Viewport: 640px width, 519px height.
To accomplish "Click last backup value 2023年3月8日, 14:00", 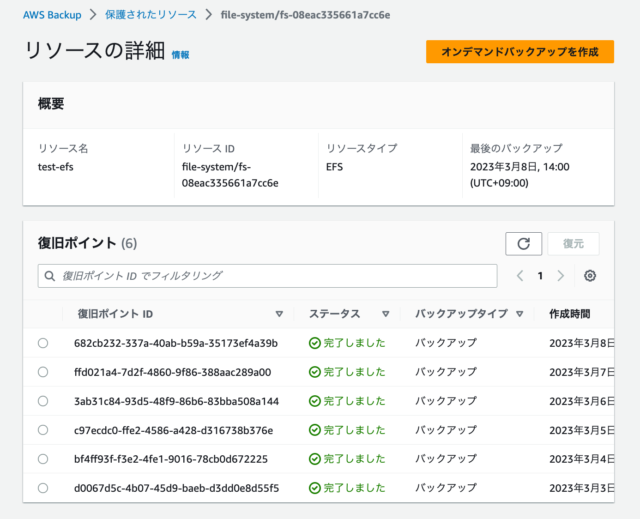I will 520,175.
